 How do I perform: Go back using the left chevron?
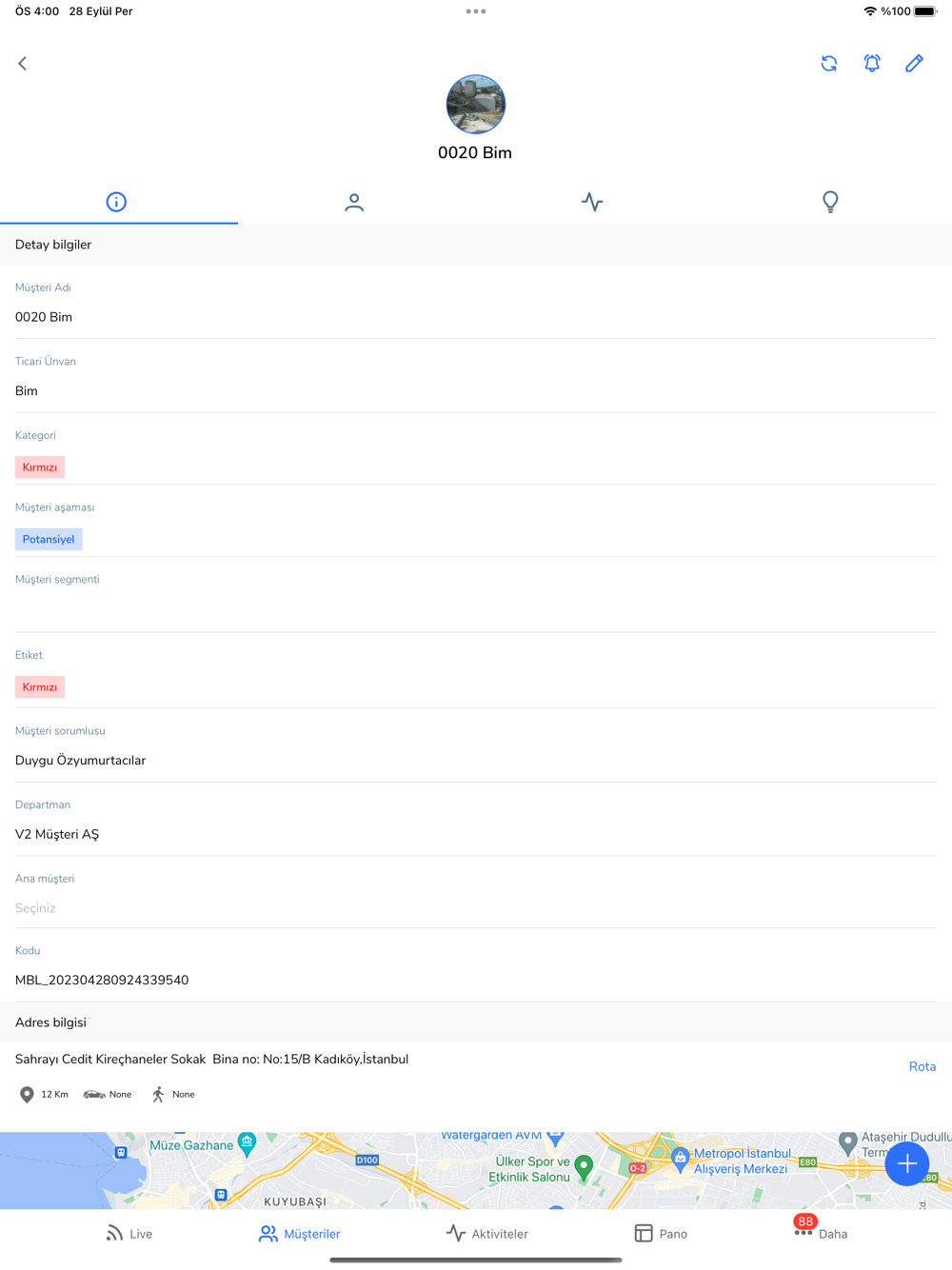23,64
